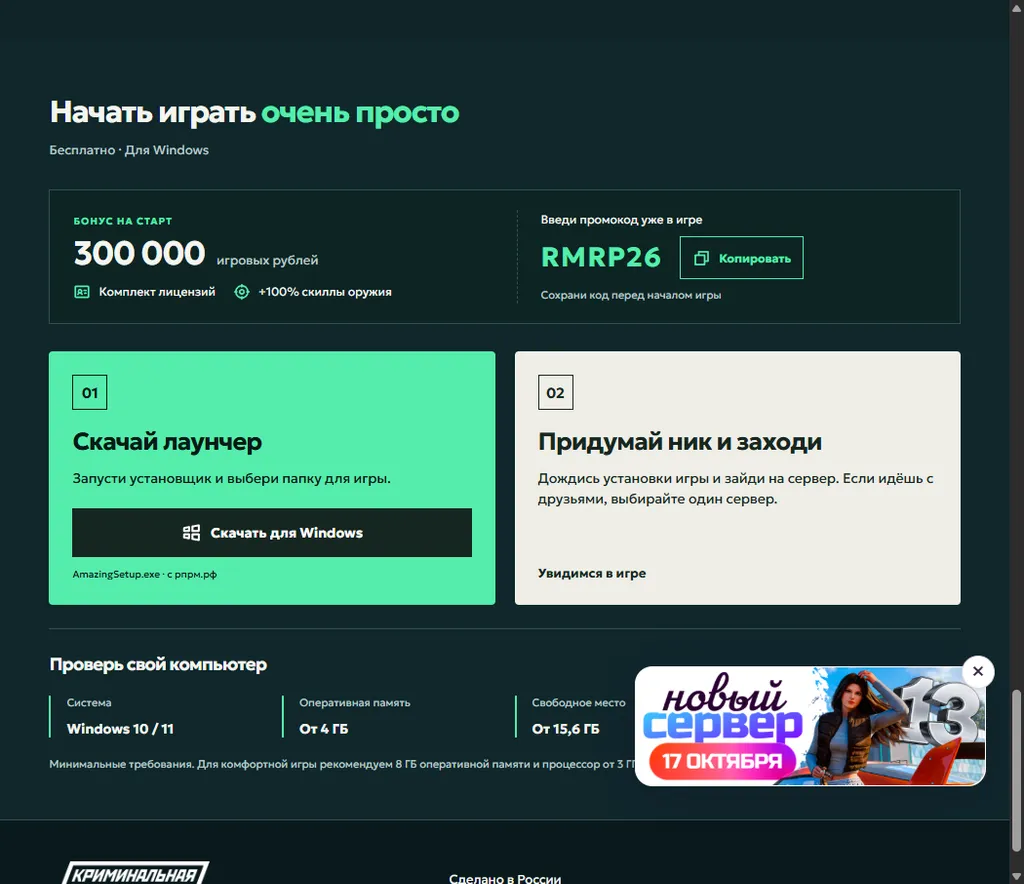Click the Скачай лаунчер heading
The height and width of the screenshot is (884, 1024).
167,442
